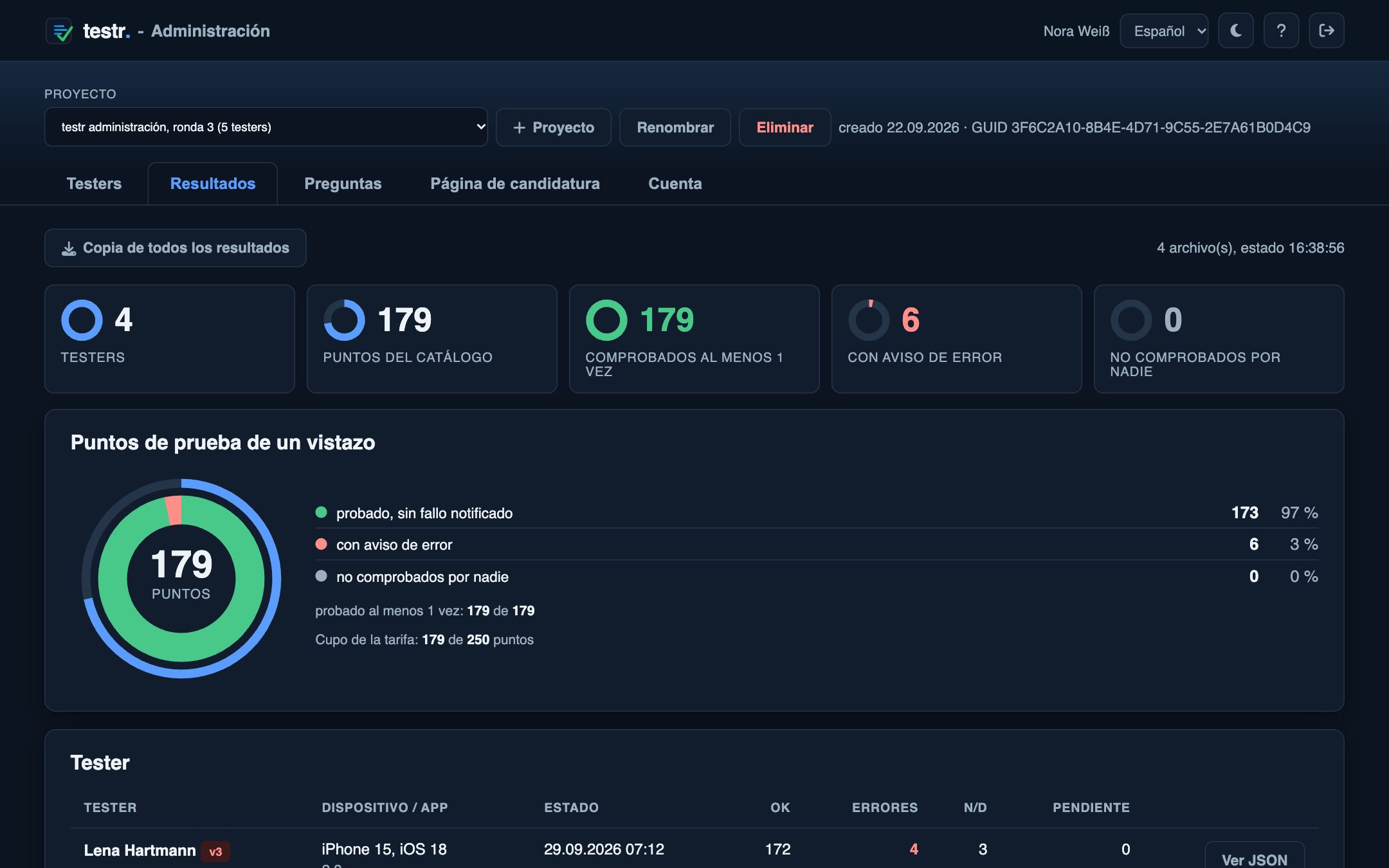
Task: Click the v3 badge next to Lena Hartmann
Action: [x=215, y=851]
